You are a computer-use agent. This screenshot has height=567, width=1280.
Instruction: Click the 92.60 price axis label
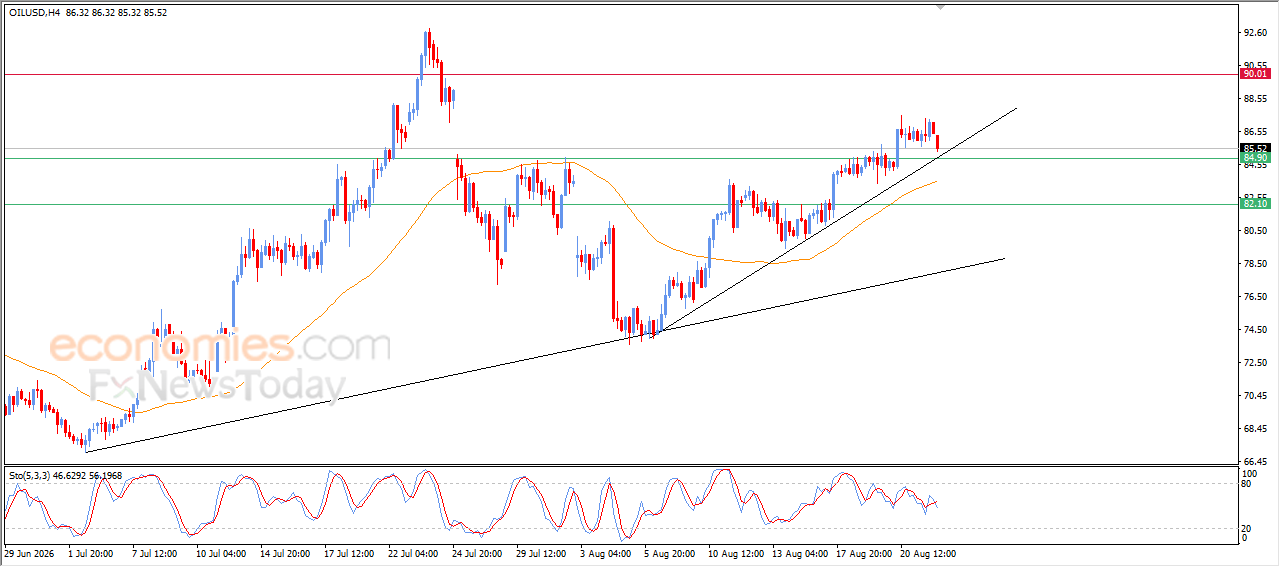click(x=1254, y=33)
